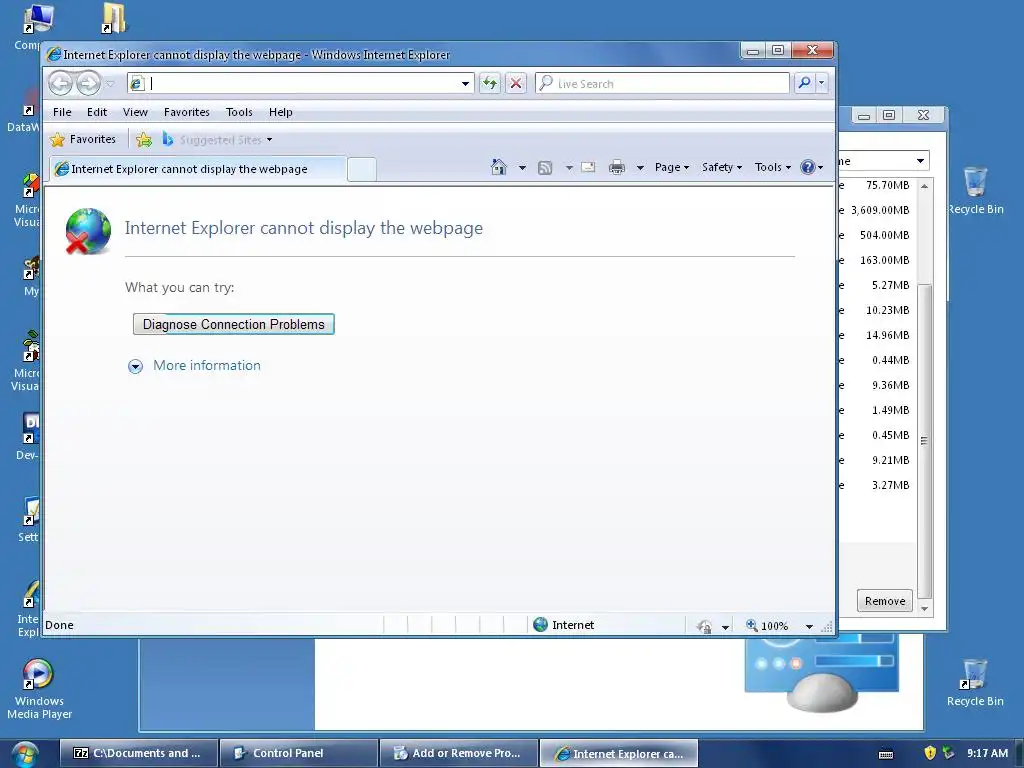Open the upper Recycle Bin desktop icon

click(975, 189)
